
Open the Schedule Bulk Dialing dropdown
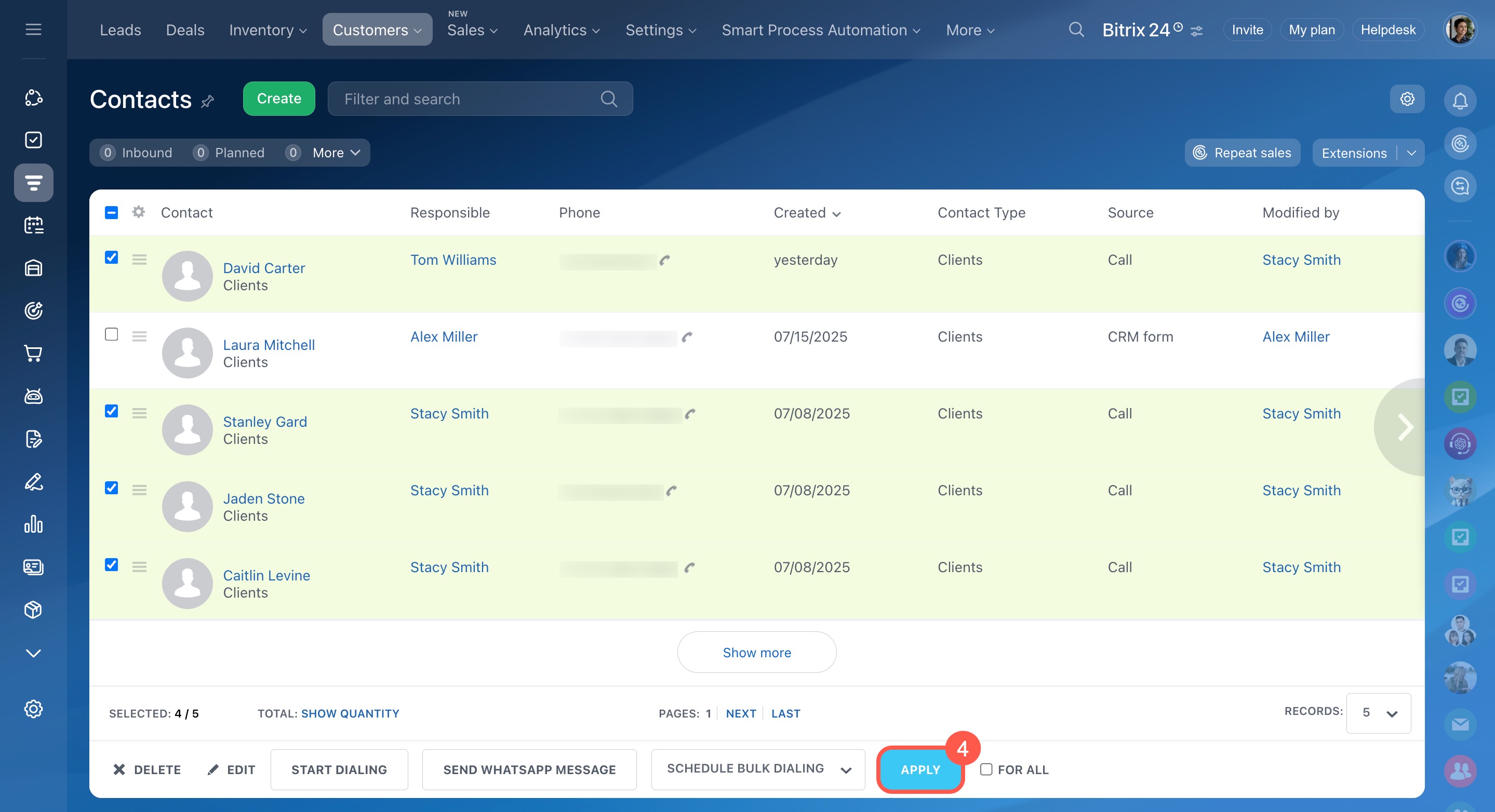[757, 769]
